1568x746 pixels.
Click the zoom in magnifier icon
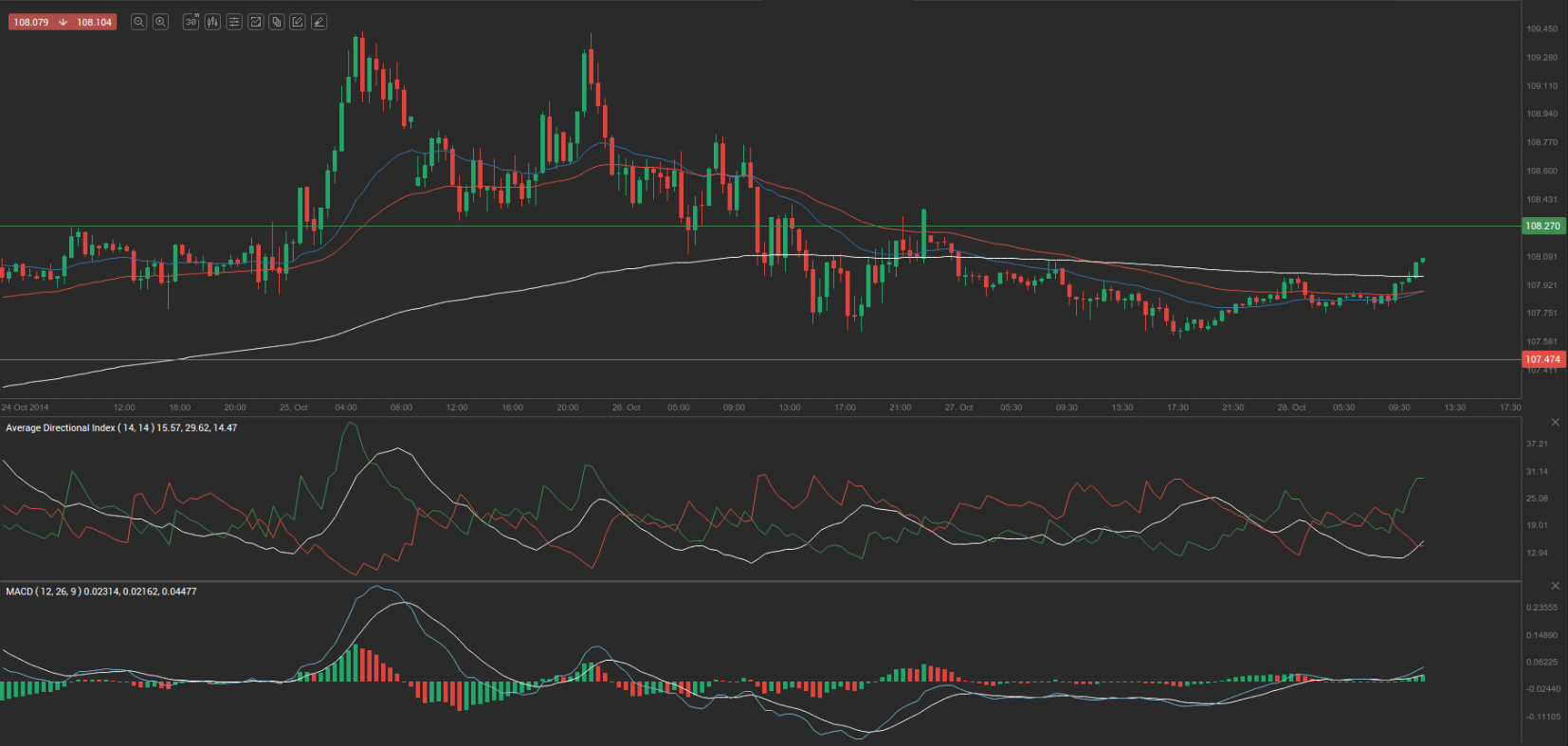(x=161, y=22)
